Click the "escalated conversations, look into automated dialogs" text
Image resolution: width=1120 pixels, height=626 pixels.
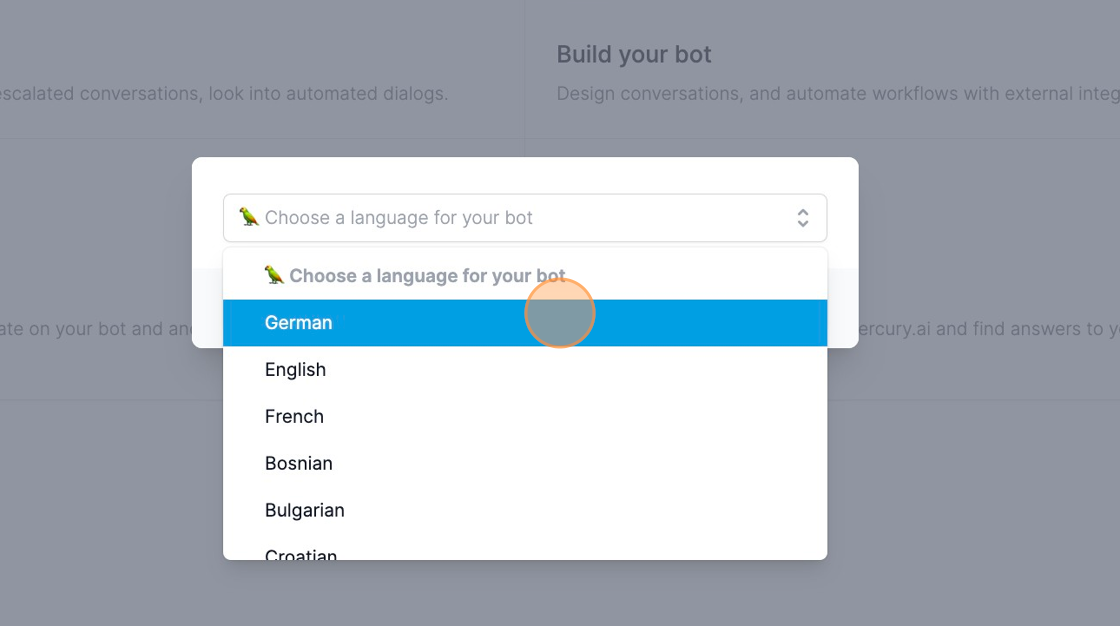point(224,94)
